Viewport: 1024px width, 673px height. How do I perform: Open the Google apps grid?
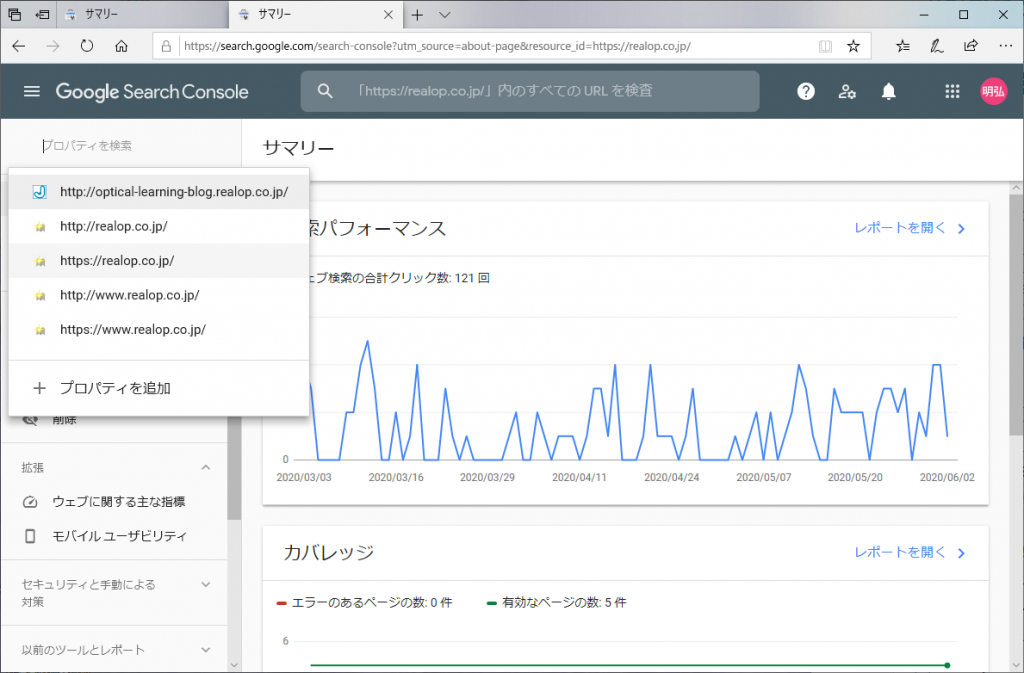coord(952,91)
